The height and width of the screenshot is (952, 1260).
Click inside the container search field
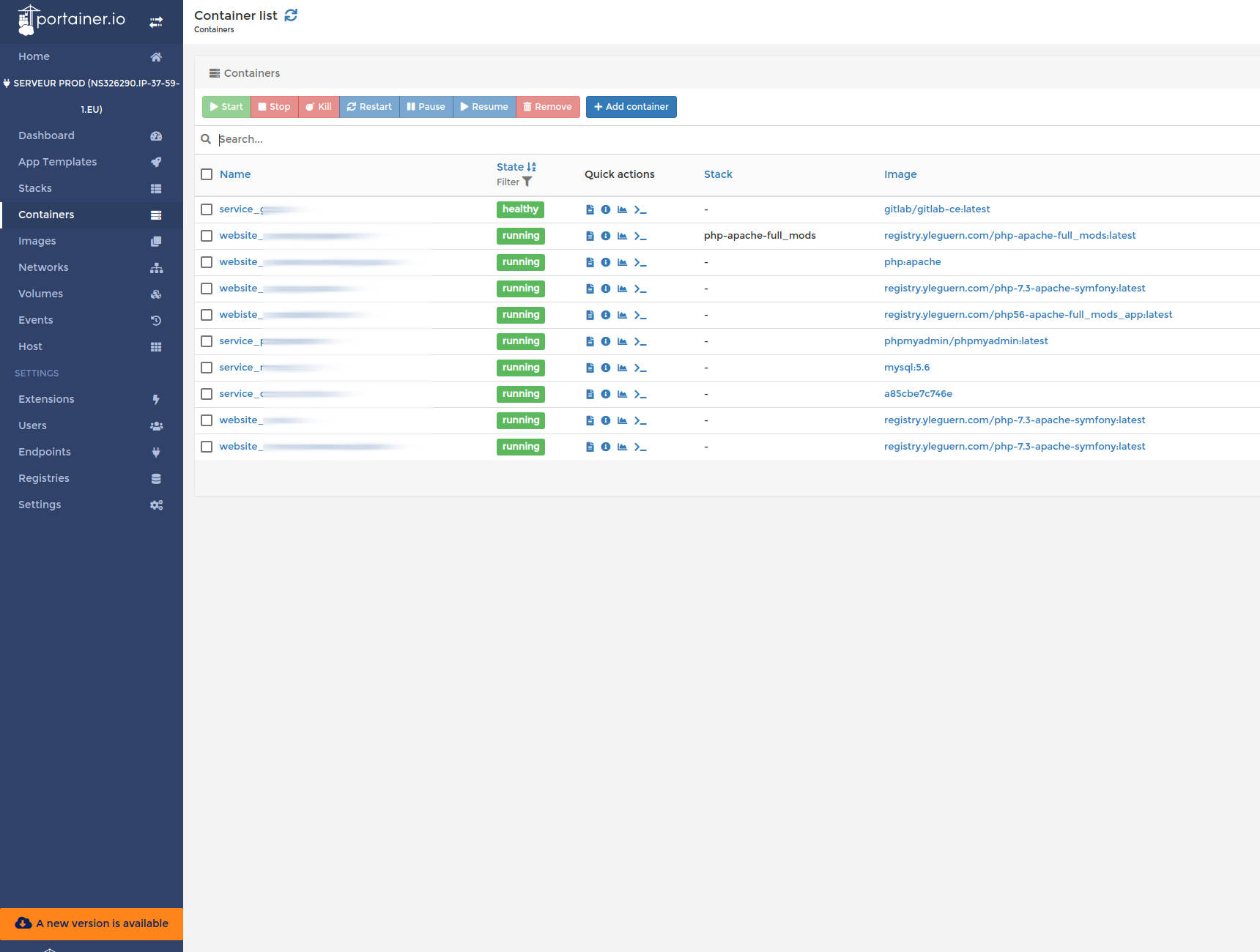coord(366,139)
